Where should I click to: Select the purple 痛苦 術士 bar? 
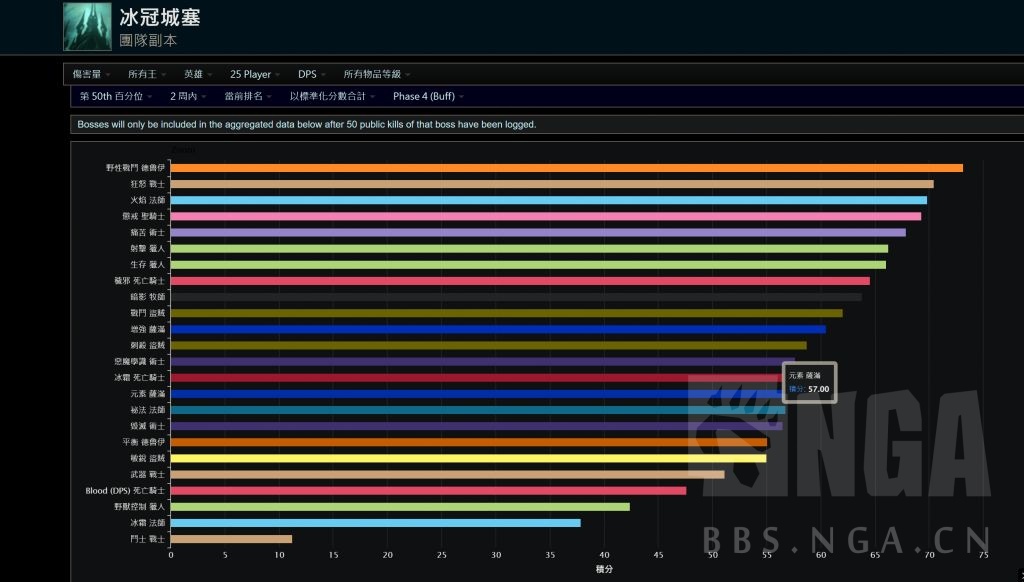point(538,233)
